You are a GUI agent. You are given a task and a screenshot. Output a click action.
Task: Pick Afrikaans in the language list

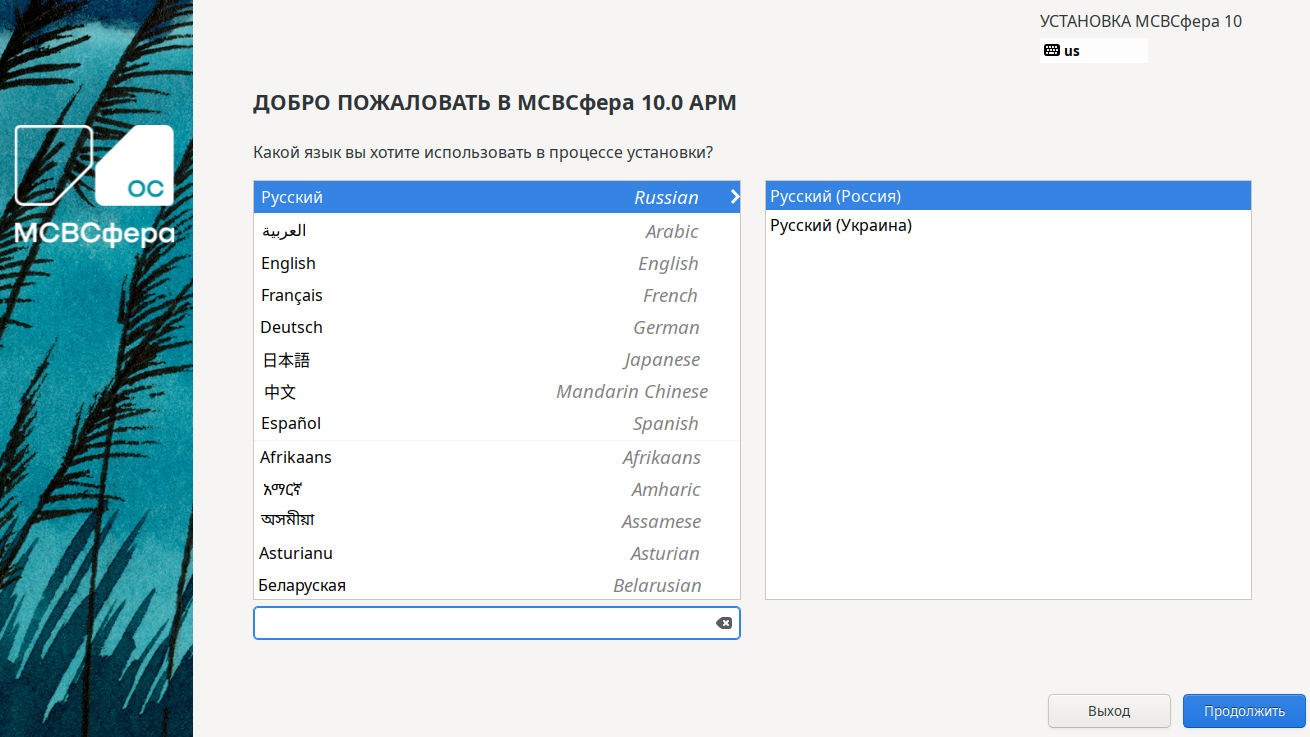point(496,457)
